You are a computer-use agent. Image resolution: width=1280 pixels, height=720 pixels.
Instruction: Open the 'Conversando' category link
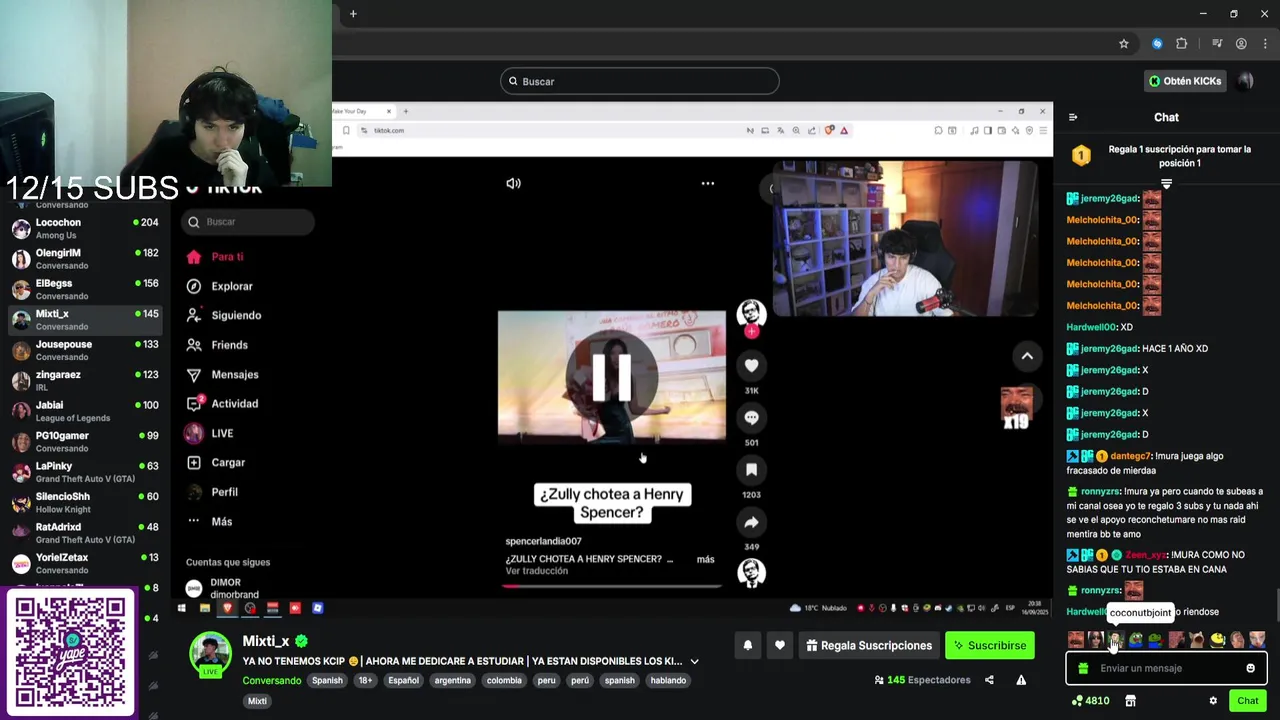[272, 680]
